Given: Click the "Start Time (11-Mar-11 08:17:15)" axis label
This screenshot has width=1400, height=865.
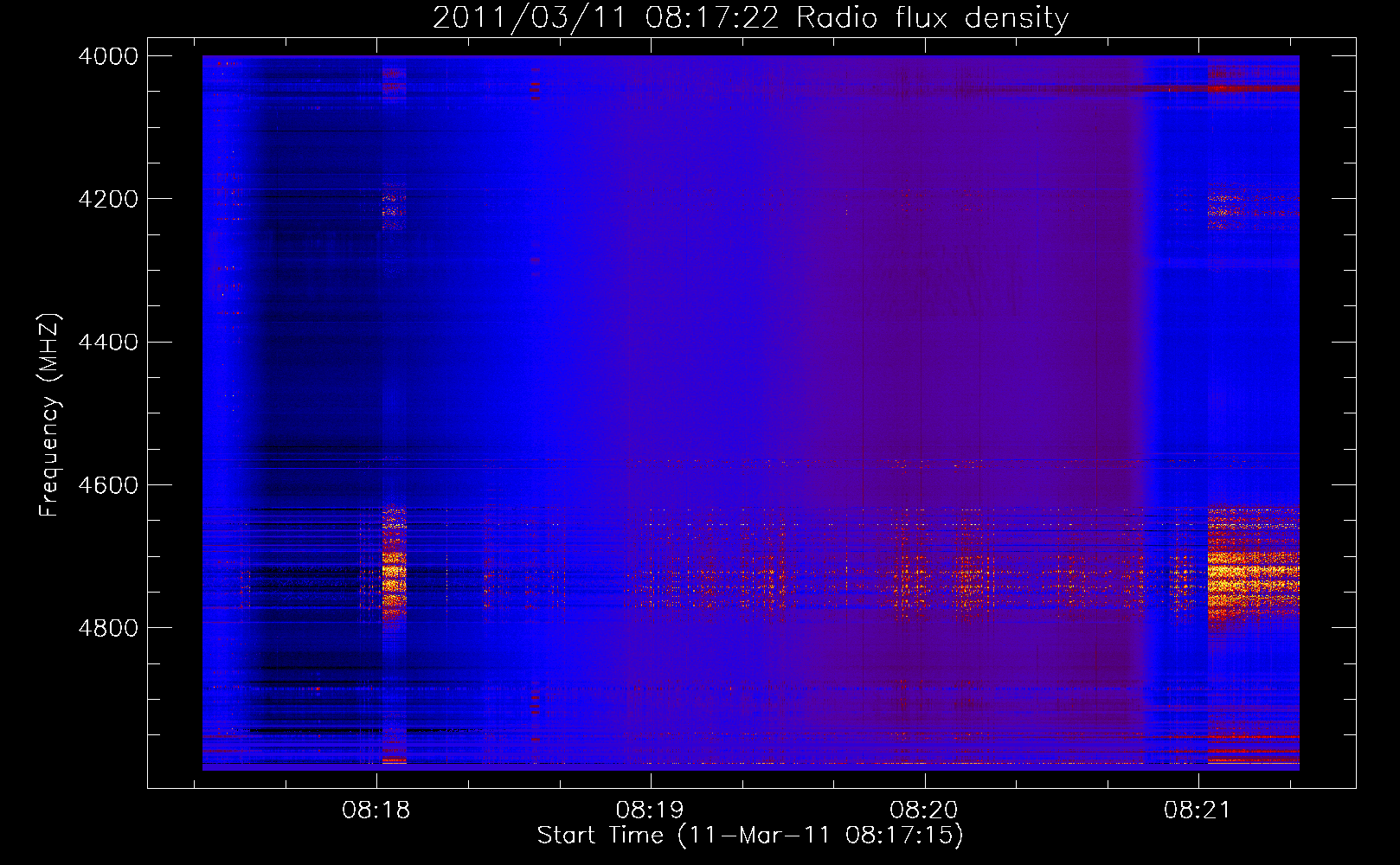Looking at the screenshot, I should [x=750, y=836].
